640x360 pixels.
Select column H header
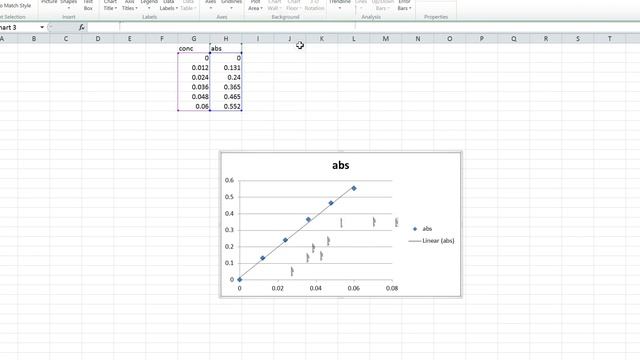point(226,39)
